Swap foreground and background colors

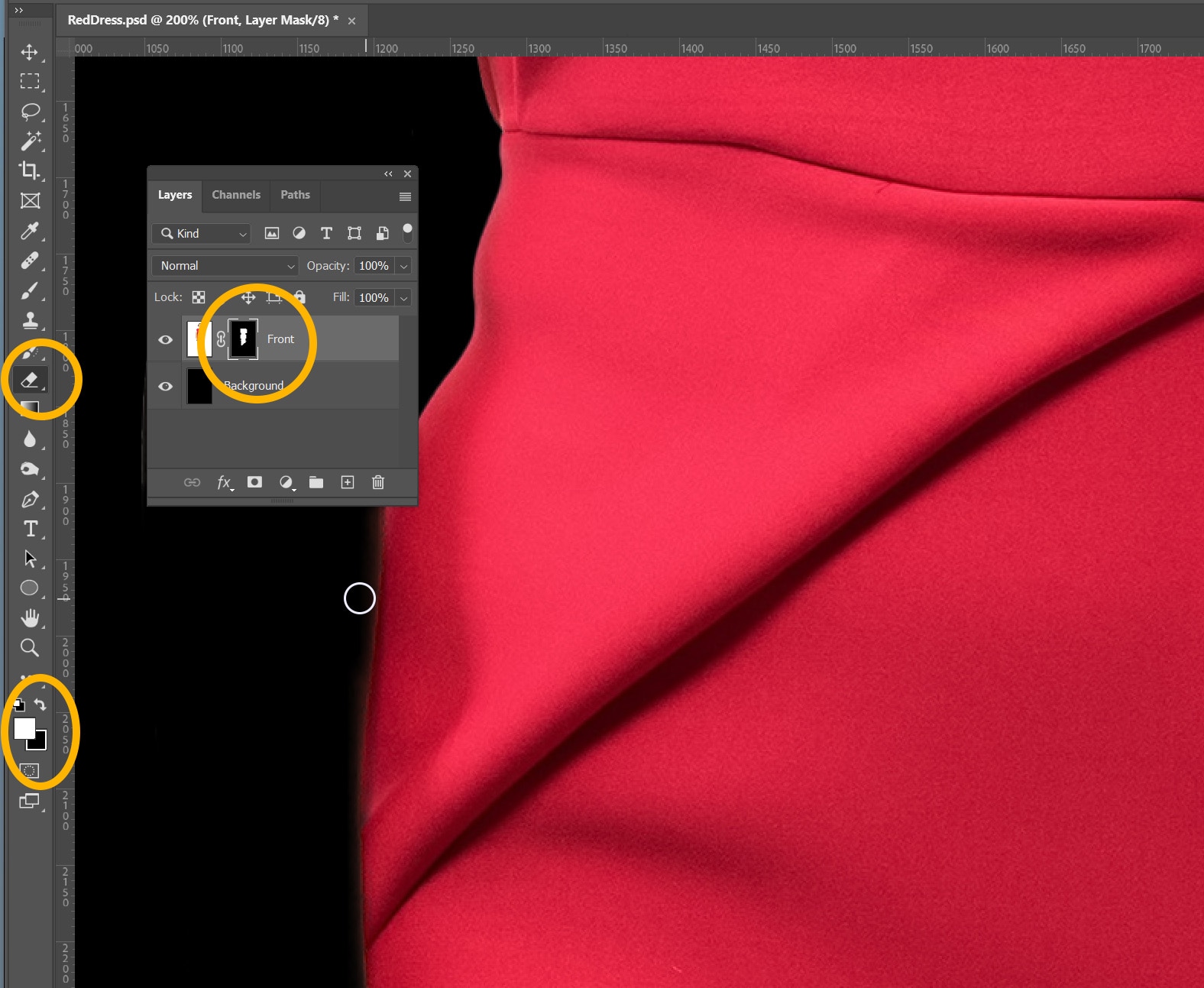coord(40,705)
